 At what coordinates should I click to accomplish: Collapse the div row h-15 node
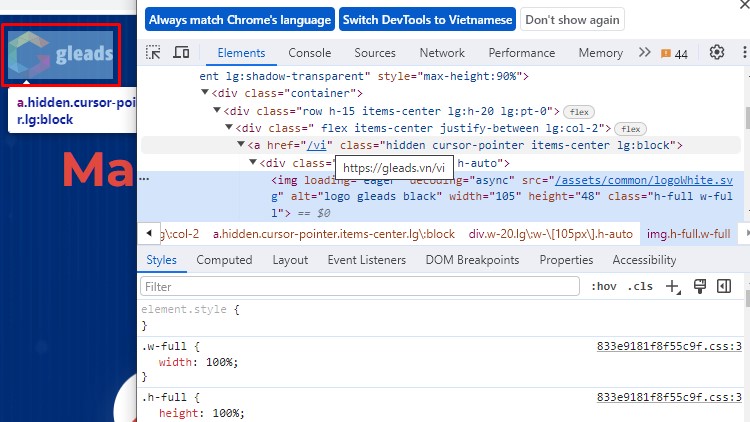(217, 111)
